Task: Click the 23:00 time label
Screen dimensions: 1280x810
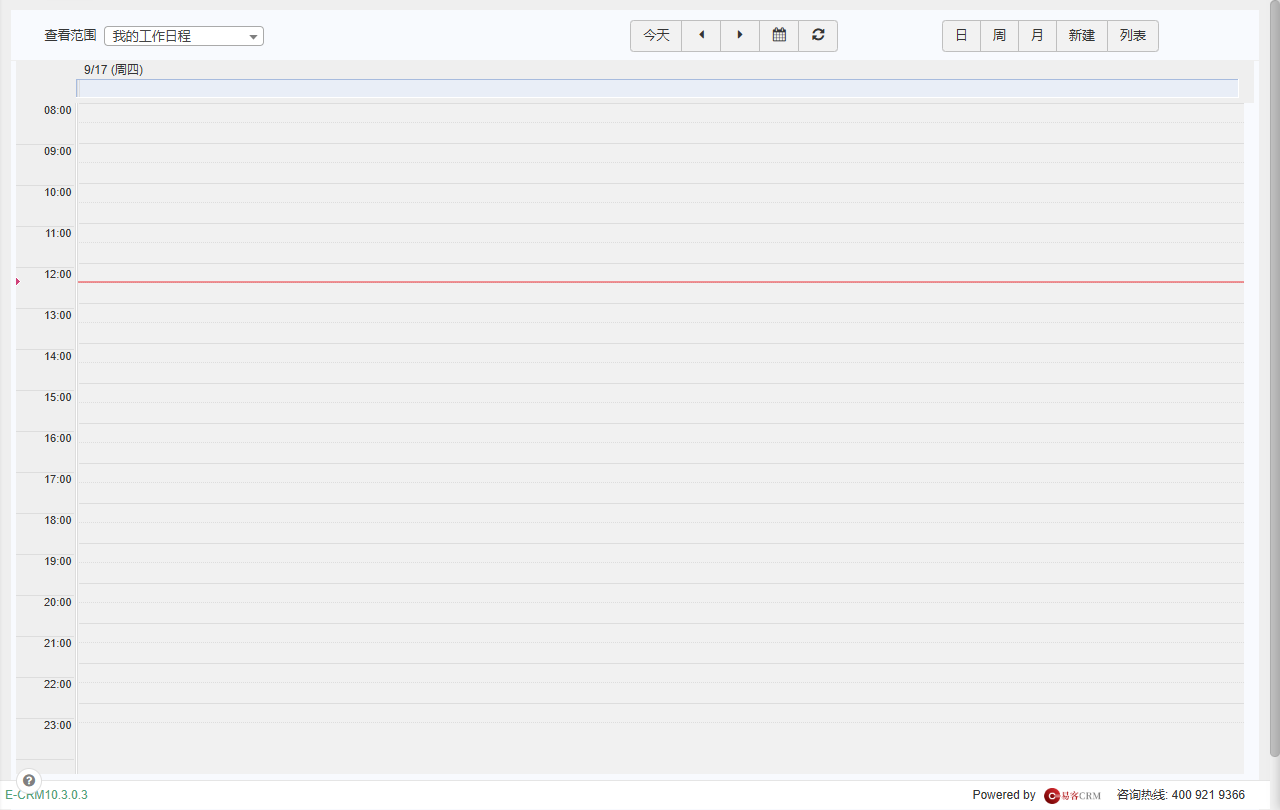Action: [58, 725]
